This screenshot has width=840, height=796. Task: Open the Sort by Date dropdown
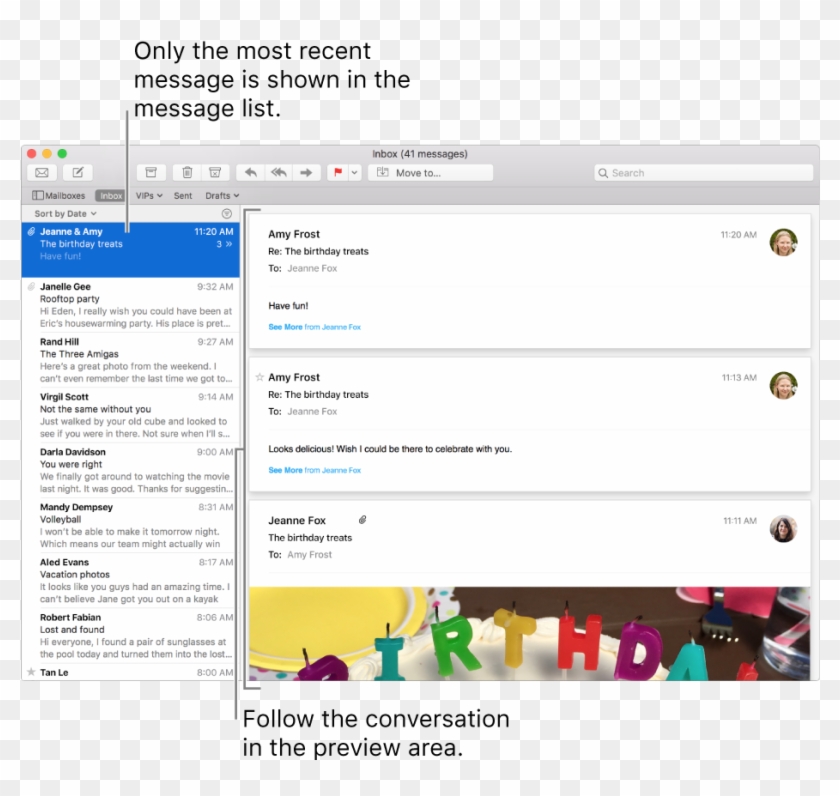click(62, 213)
